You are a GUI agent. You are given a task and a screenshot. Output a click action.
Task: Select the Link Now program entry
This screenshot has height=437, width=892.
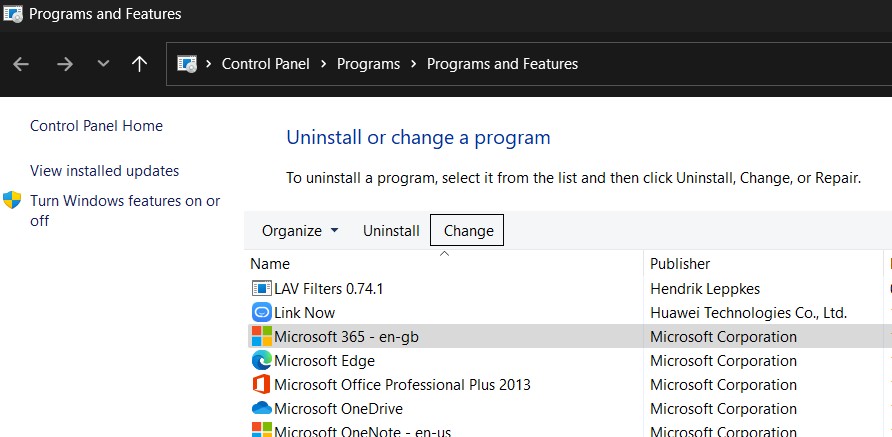click(x=304, y=312)
